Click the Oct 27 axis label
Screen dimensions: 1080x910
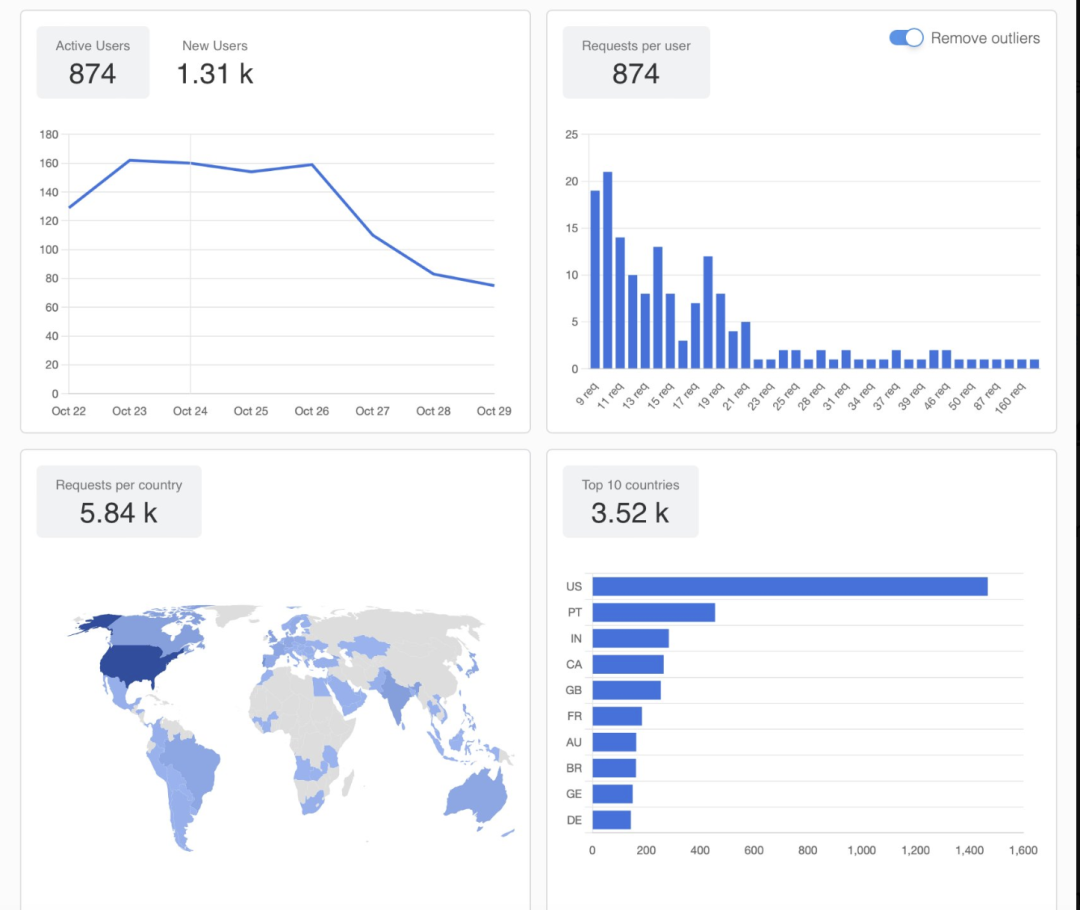click(373, 411)
